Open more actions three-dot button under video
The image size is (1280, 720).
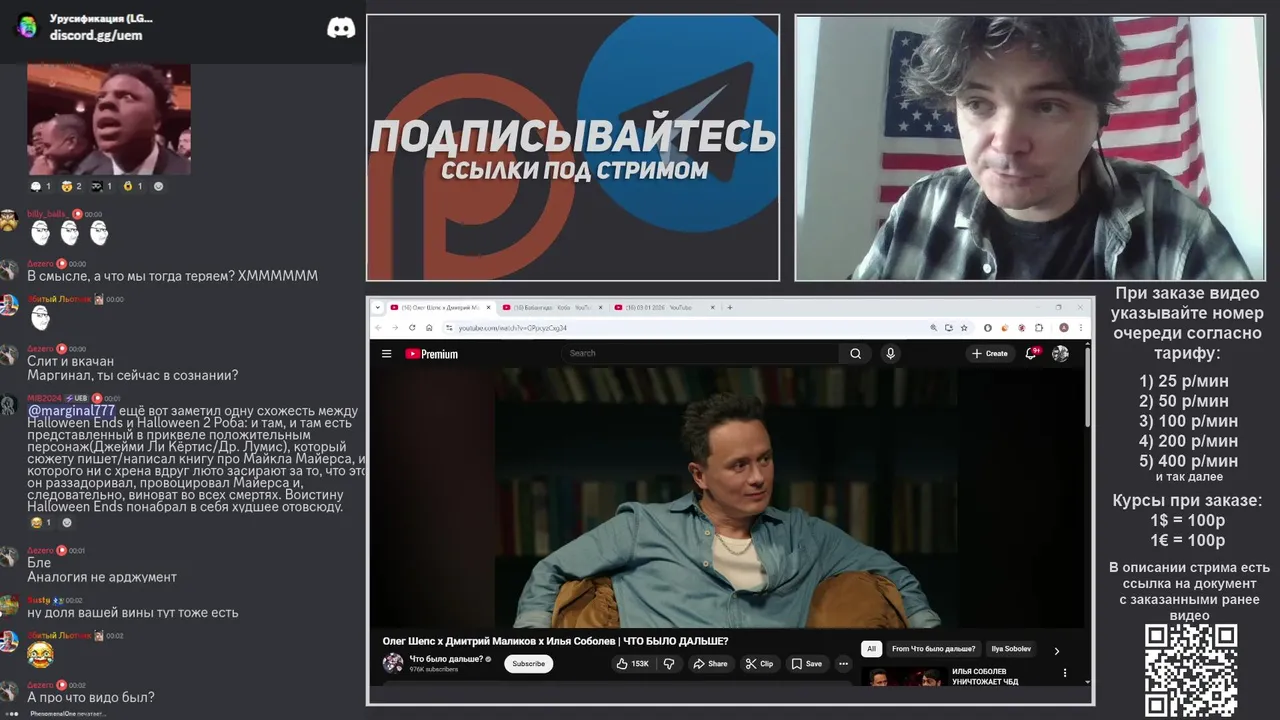(843, 663)
